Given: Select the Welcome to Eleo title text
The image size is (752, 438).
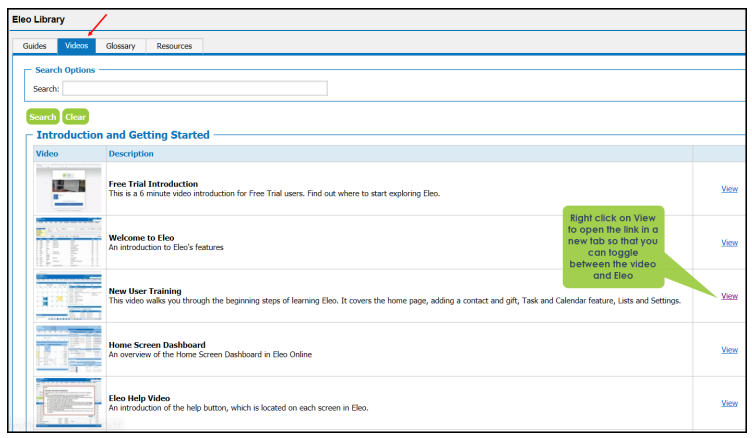Looking at the screenshot, I should [x=141, y=237].
